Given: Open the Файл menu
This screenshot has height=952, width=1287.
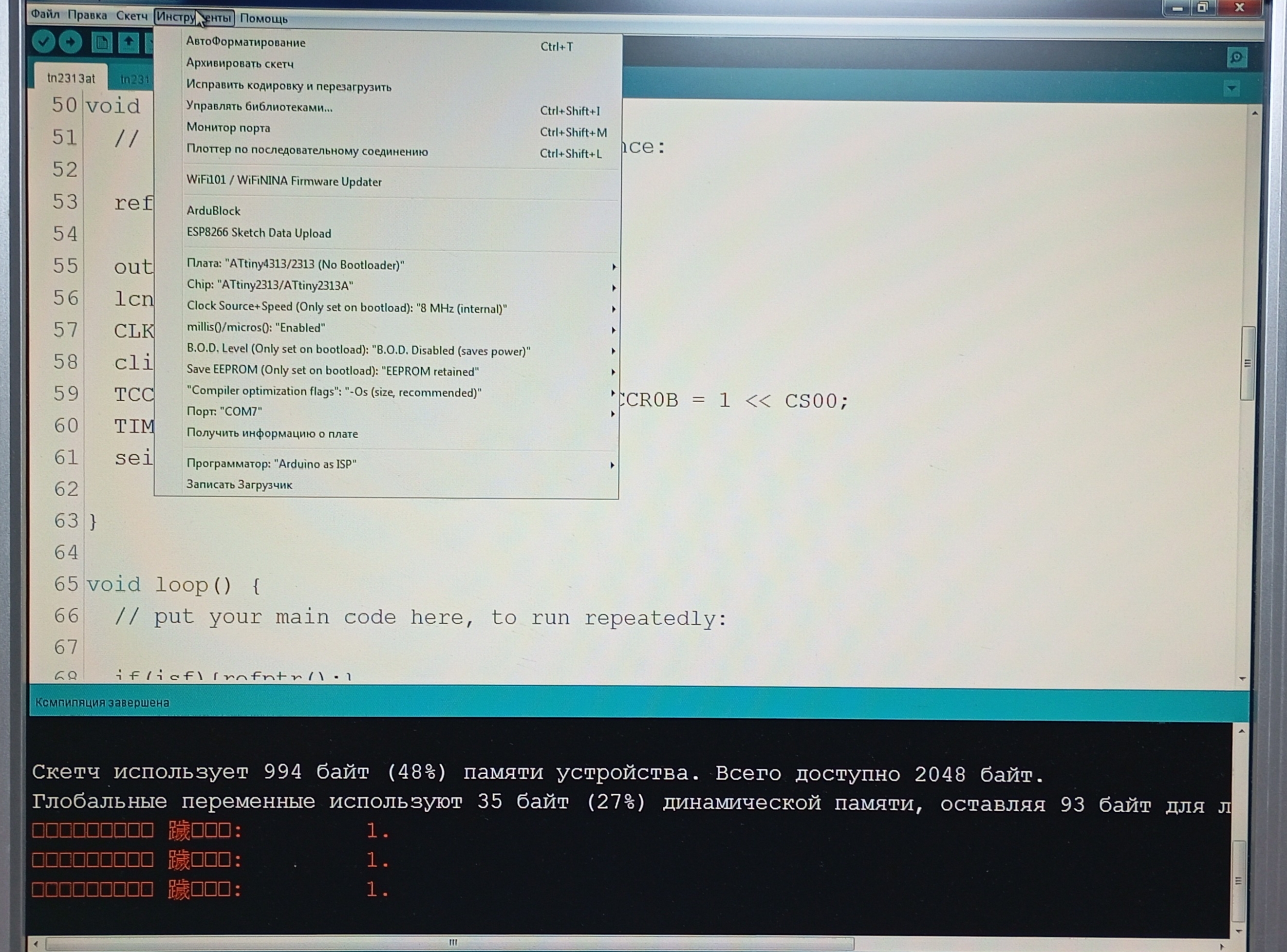Looking at the screenshot, I should [45, 15].
